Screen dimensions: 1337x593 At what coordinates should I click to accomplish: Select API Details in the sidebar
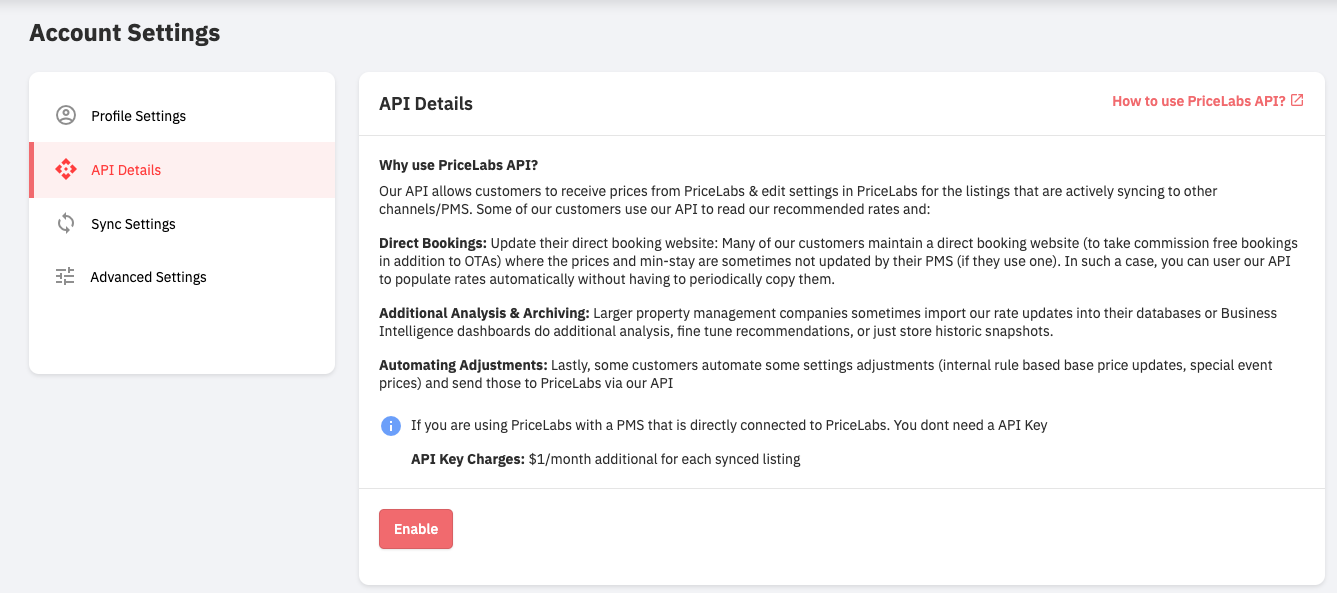click(x=182, y=170)
